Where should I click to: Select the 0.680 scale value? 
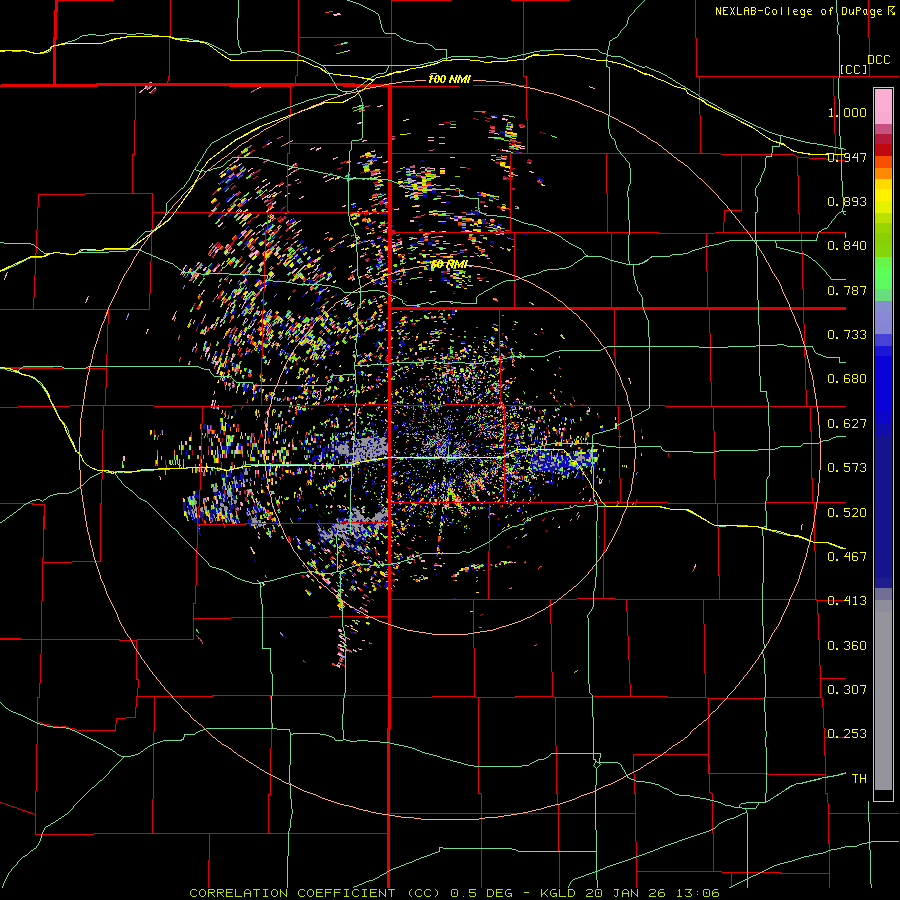tap(847, 379)
